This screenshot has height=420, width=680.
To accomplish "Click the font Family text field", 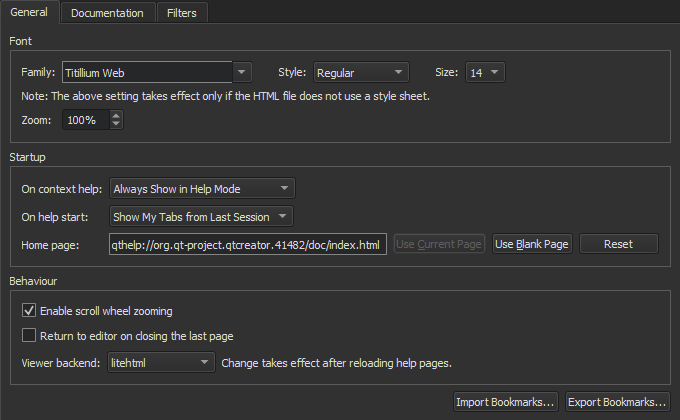I will click(x=146, y=73).
